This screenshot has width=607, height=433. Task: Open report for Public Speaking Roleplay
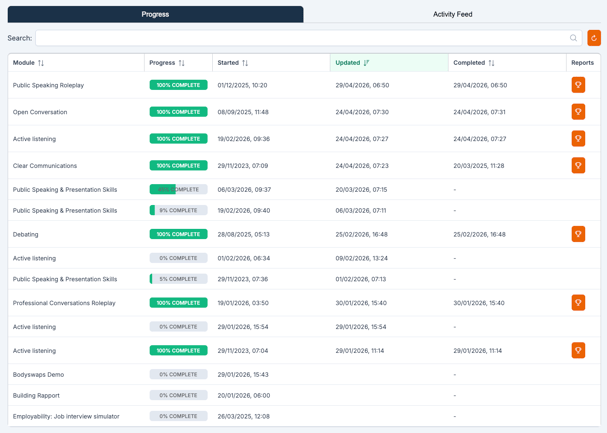(578, 85)
